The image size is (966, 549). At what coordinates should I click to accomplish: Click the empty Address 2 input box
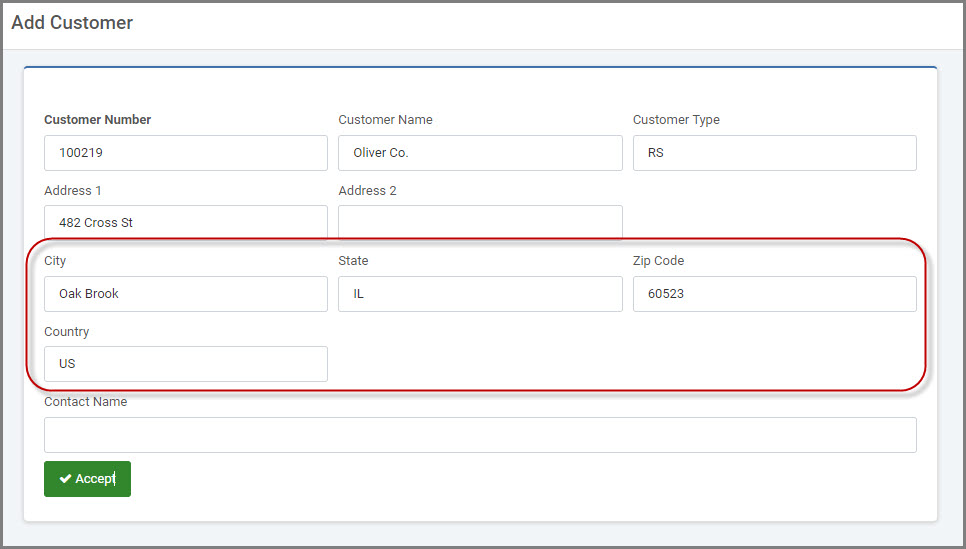pyautogui.click(x=480, y=222)
